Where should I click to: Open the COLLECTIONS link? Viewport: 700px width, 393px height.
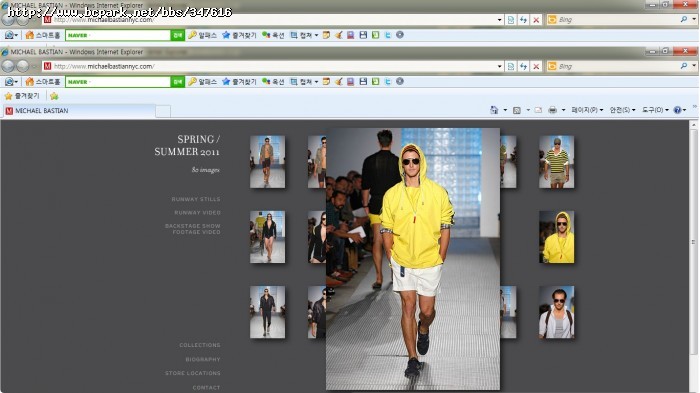[200, 345]
